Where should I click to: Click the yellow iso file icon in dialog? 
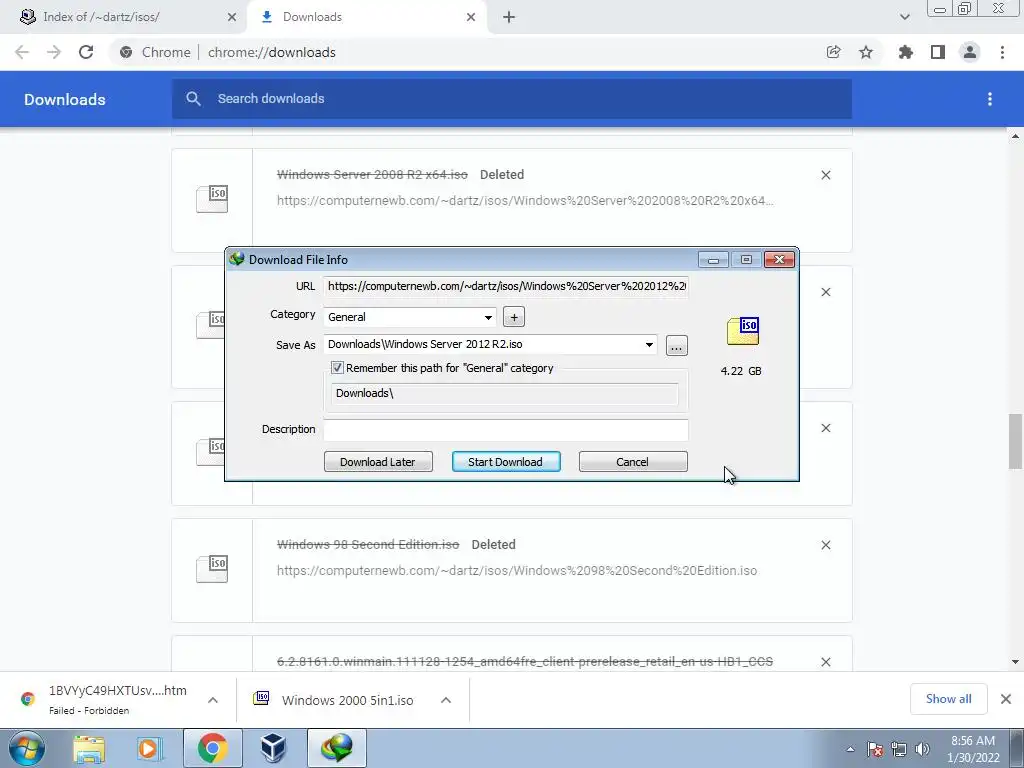click(x=743, y=331)
